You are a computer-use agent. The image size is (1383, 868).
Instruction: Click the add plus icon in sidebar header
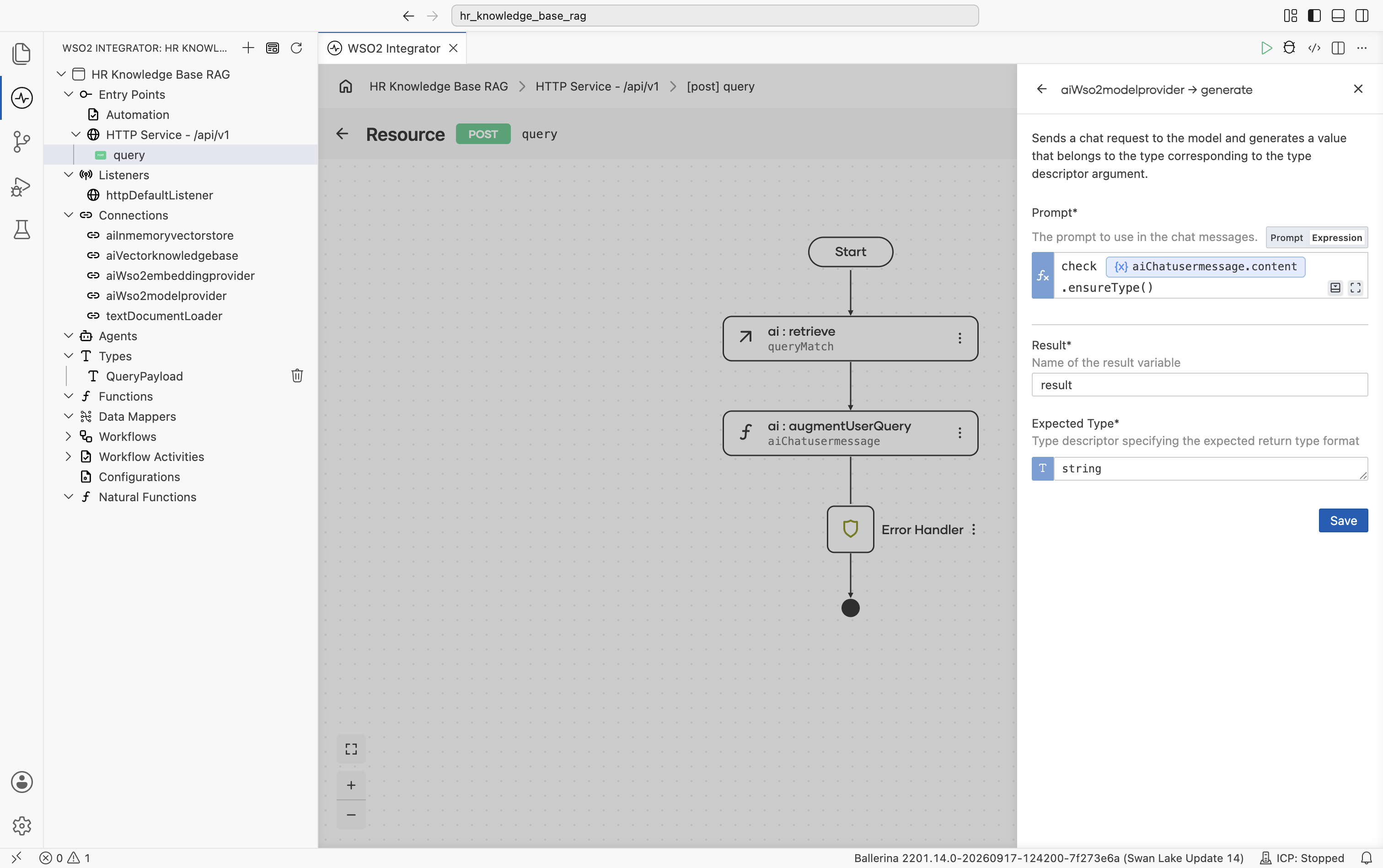248,48
